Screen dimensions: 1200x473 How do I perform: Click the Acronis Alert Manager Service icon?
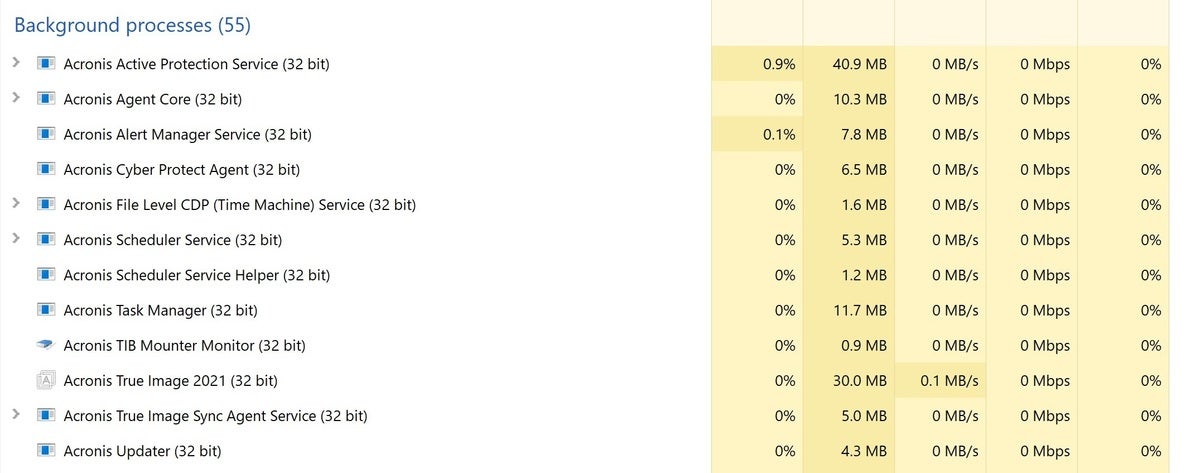click(45, 134)
